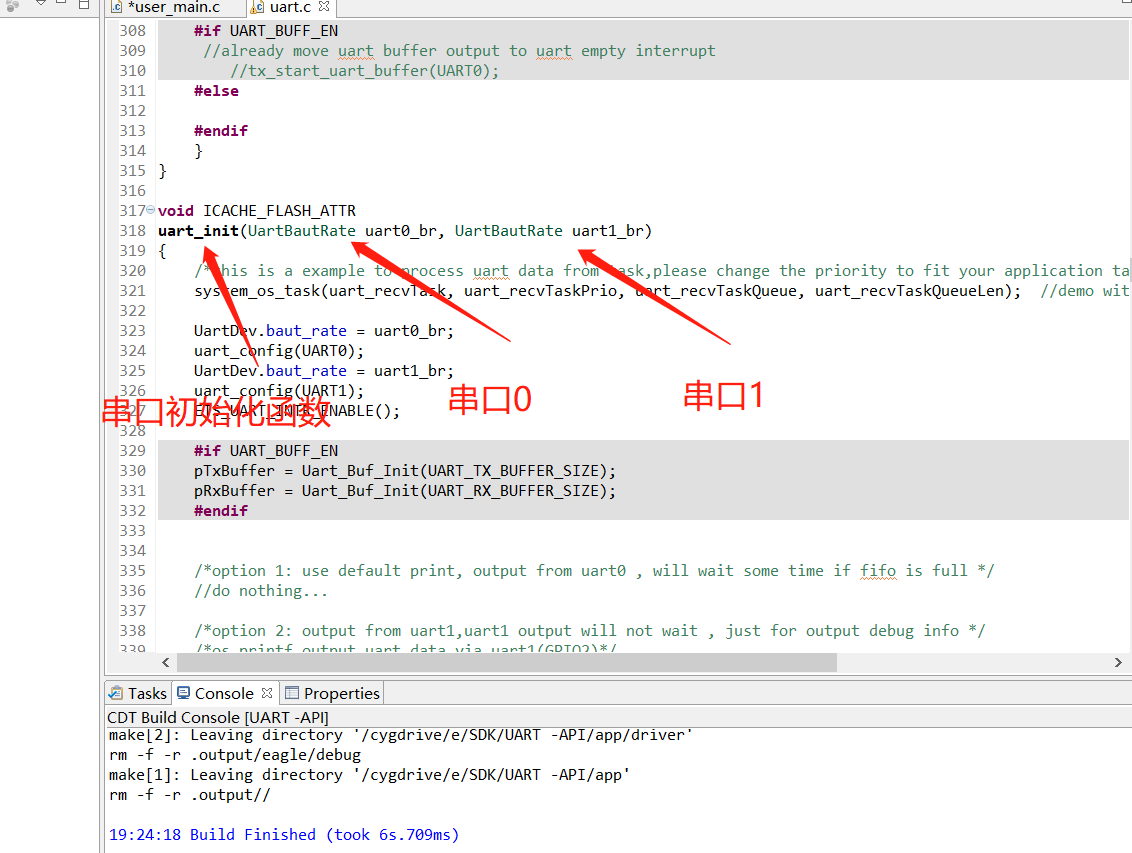Click the editor horizontal scrollbar left arrow
This screenshot has width=1132, height=853.
click(x=166, y=662)
